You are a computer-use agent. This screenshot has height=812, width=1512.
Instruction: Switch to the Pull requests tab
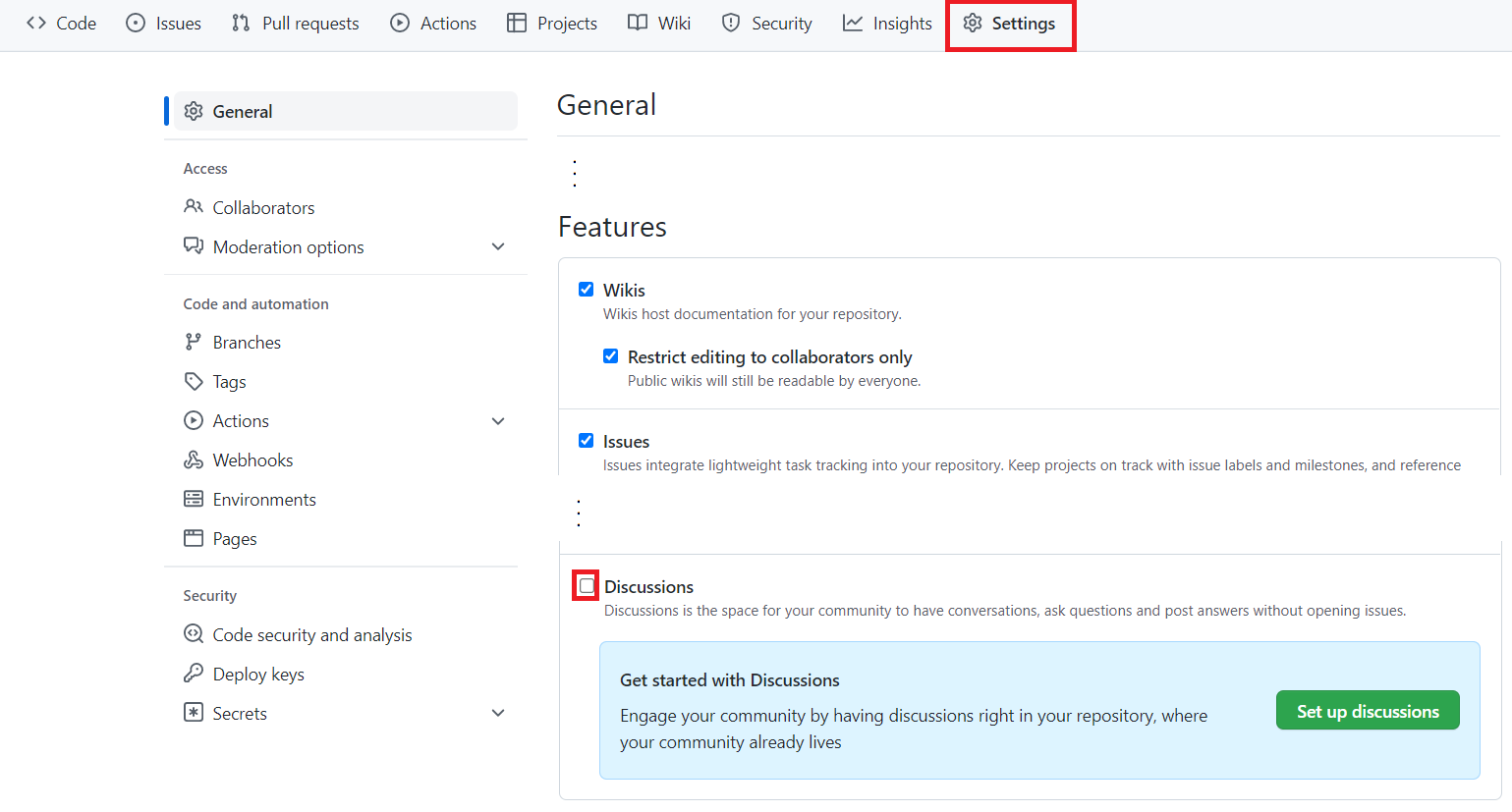coord(296,23)
